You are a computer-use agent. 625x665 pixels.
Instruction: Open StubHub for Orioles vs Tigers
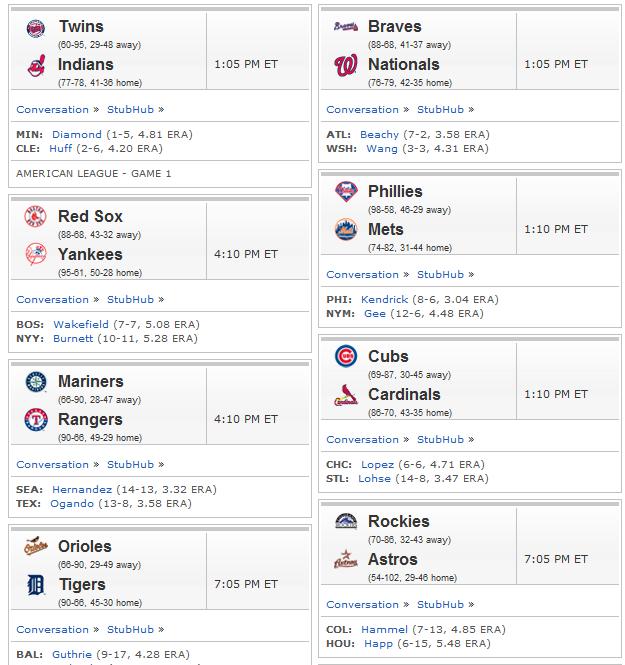(130, 629)
